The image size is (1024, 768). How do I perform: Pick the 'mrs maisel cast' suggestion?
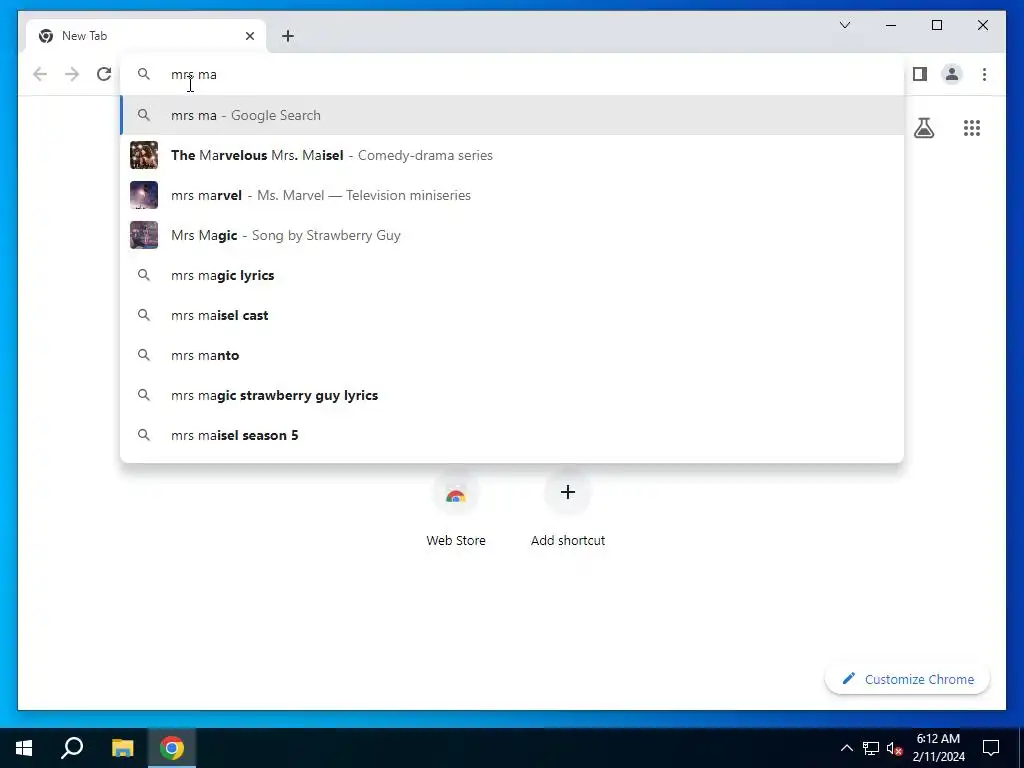point(512,315)
